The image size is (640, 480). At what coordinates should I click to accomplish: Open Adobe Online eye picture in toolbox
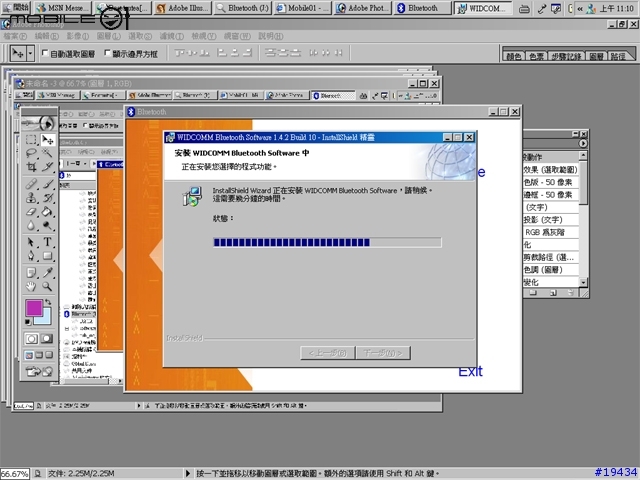(40, 123)
